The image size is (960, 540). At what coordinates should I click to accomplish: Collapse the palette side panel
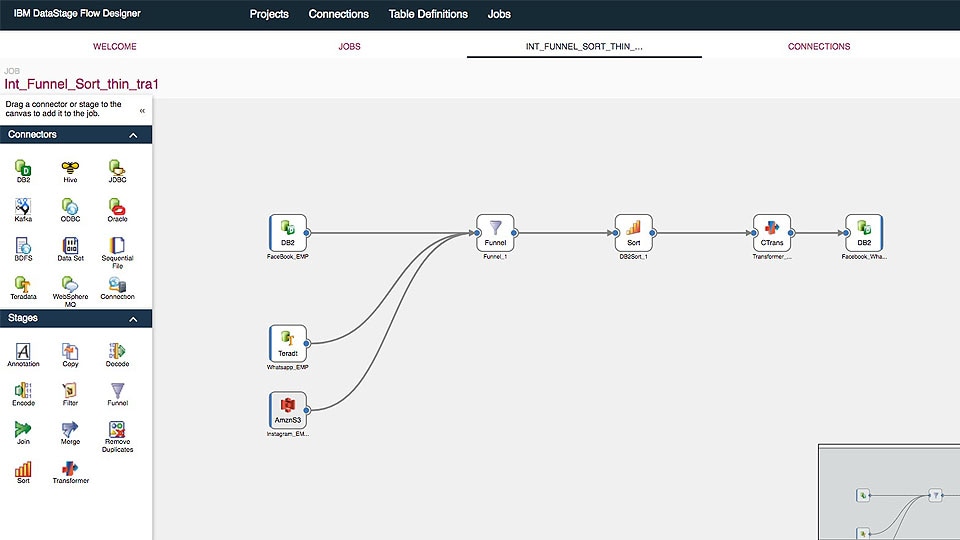coord(142,111)
